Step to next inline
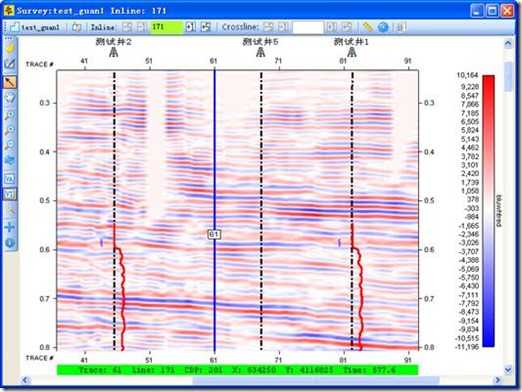The width and height of the screenshot is (522, 392). (190, 27)
